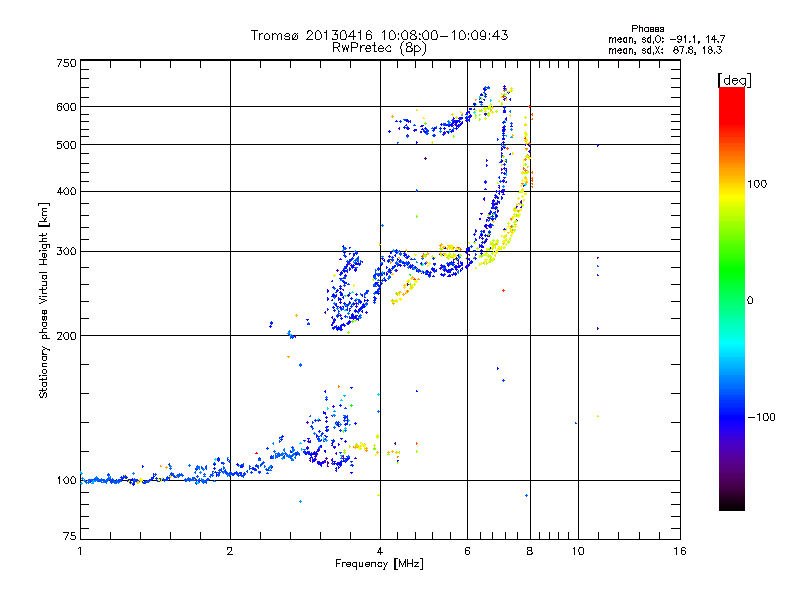Click the y-axis height label "100" km
Screen dimensions: 800x600
click(66, 481)
